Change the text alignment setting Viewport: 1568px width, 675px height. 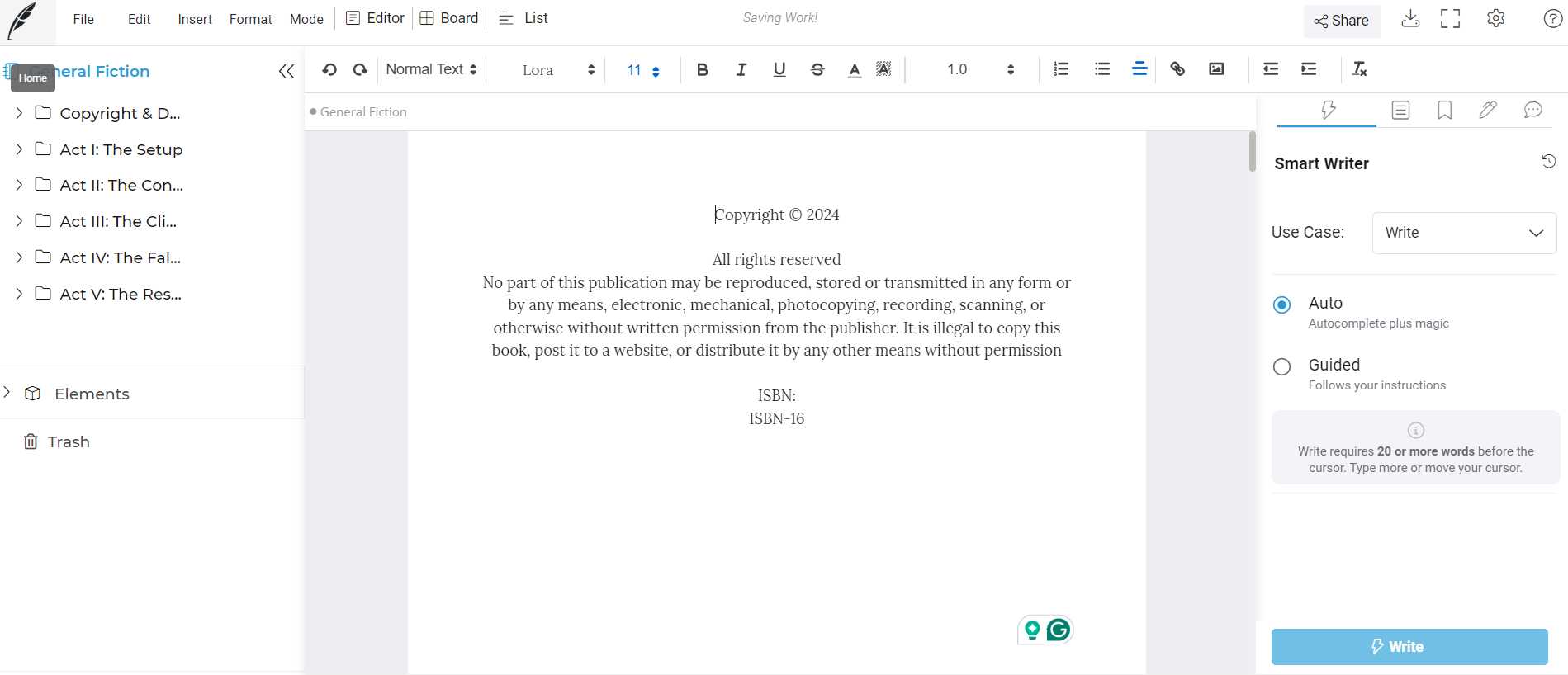coord(1139,69)
